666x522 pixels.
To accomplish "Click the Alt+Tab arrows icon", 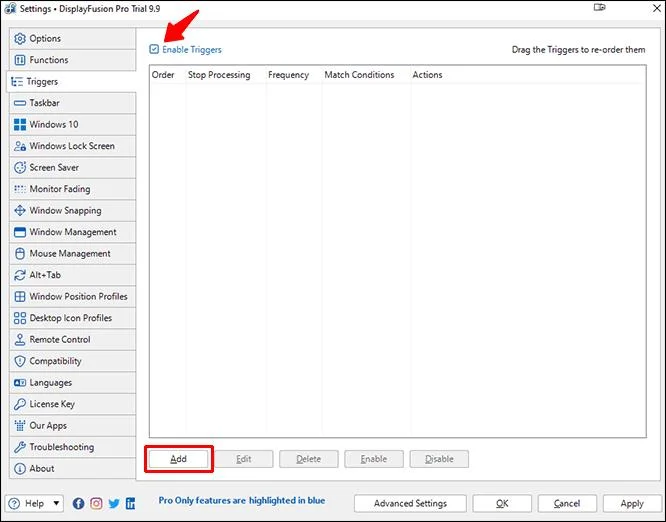I will tap(20, 275).
